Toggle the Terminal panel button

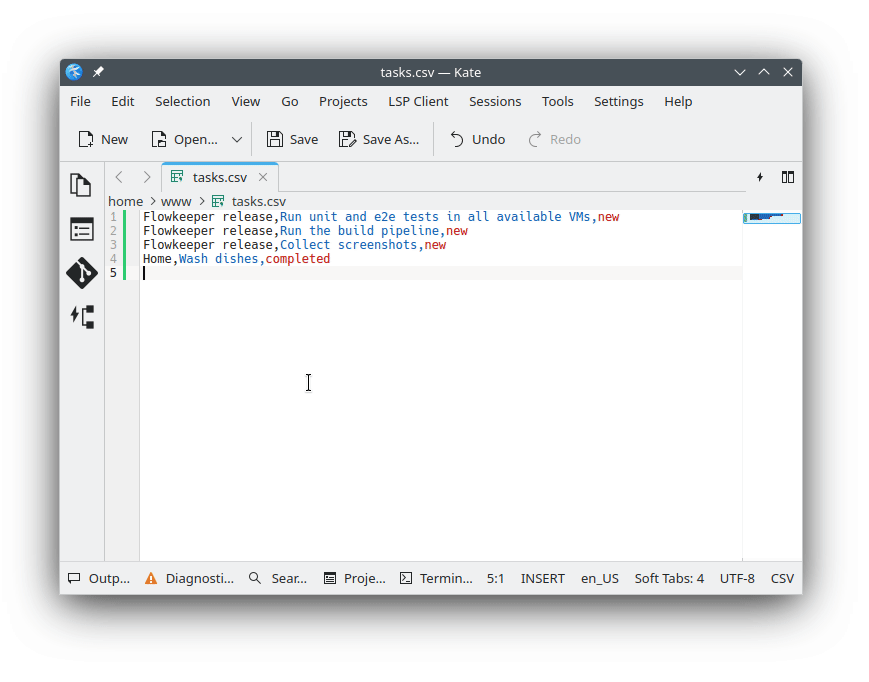pos(436,578)
